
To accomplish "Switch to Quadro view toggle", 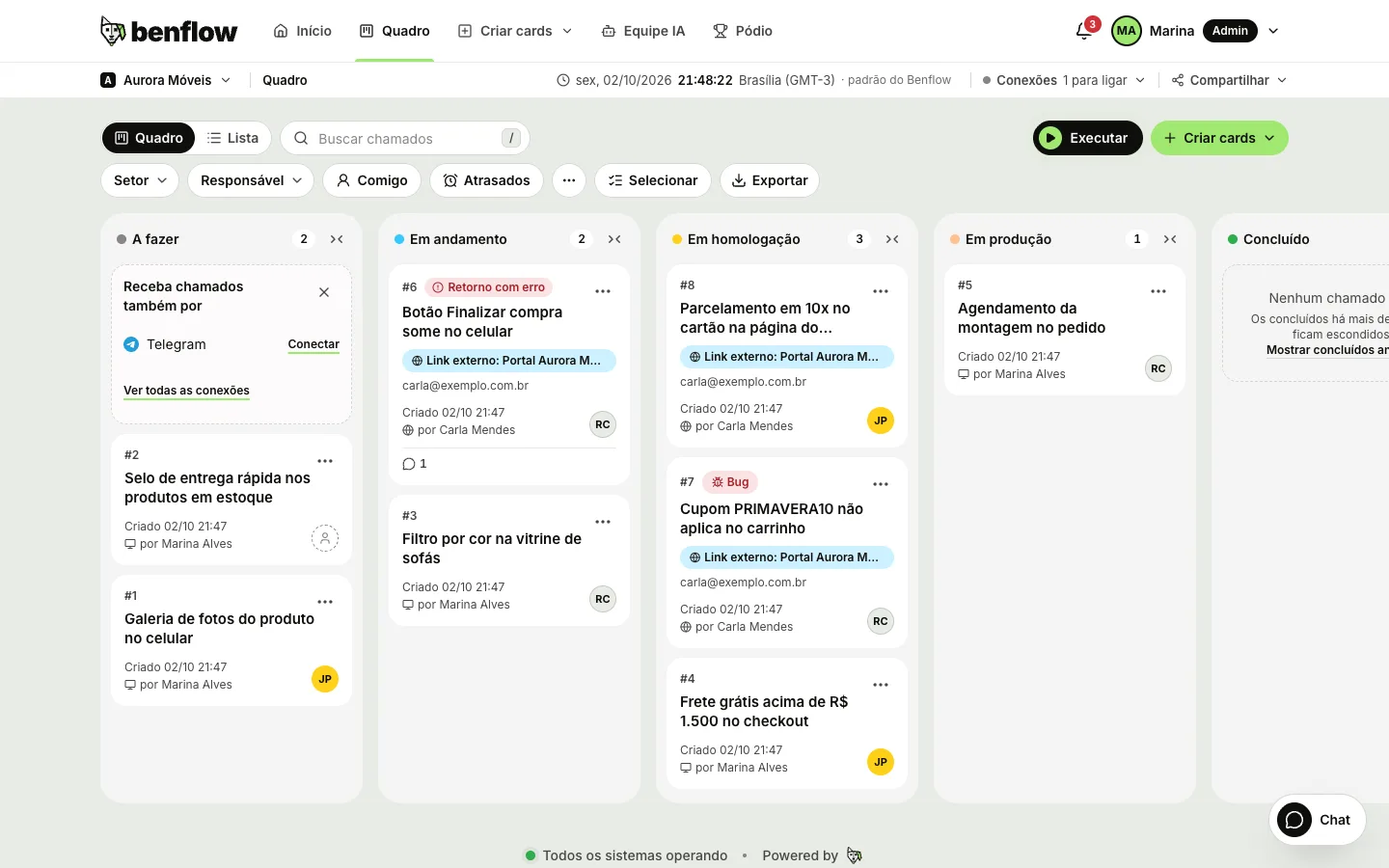I will pos(149,138).
